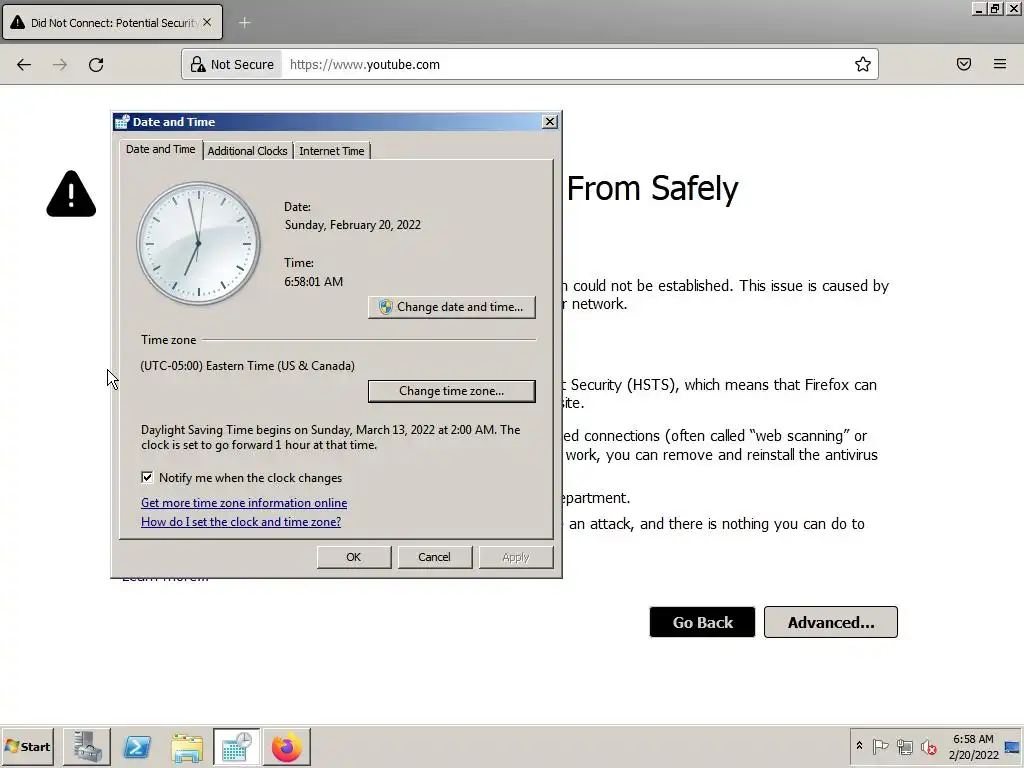Open Windows PowerShell from taskbar
This screenshot has width=1024, height=768.
(x=137, y=746)
